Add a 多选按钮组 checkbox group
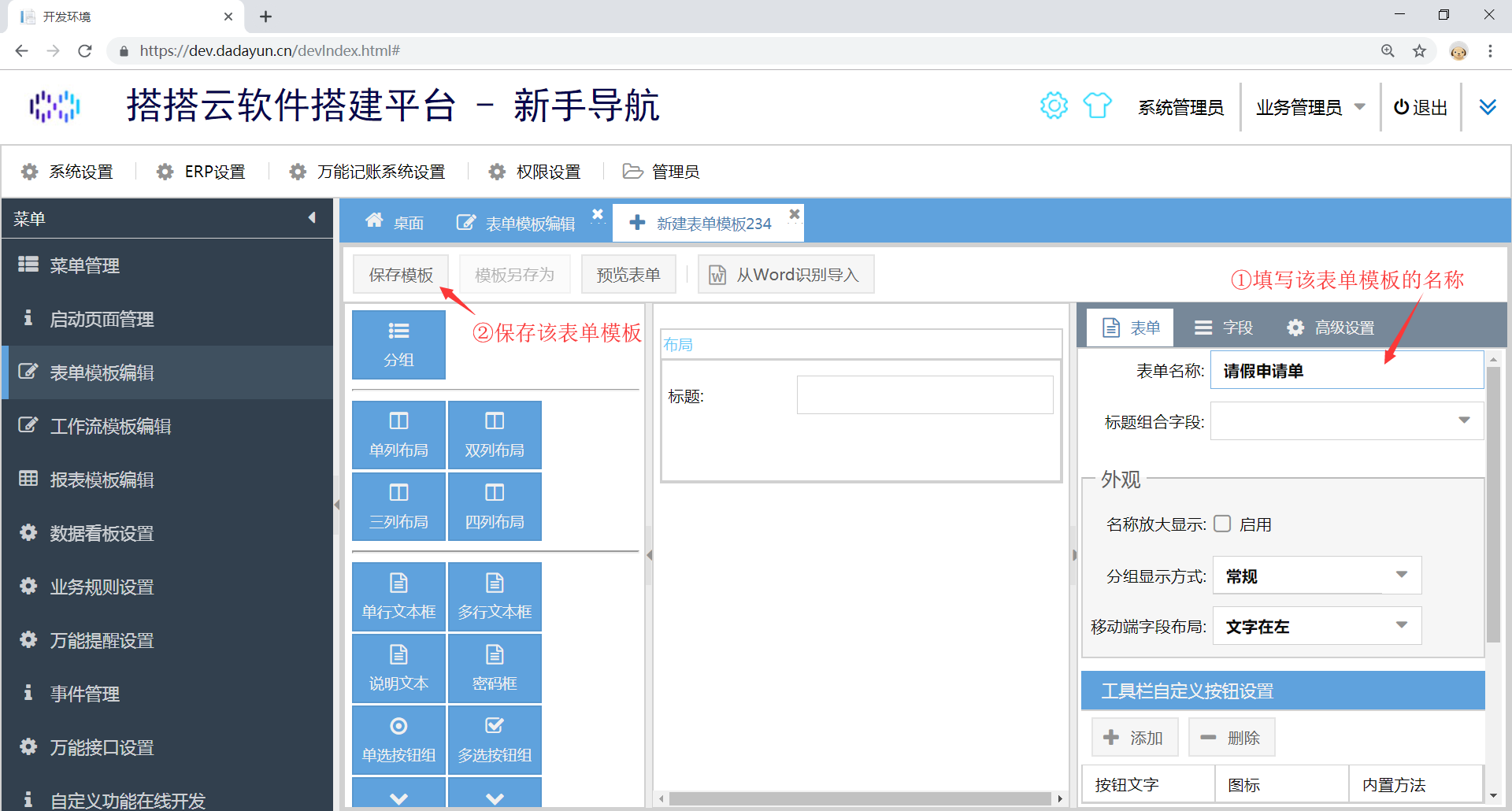This screenshot has height=811, width=1512. 495,740
